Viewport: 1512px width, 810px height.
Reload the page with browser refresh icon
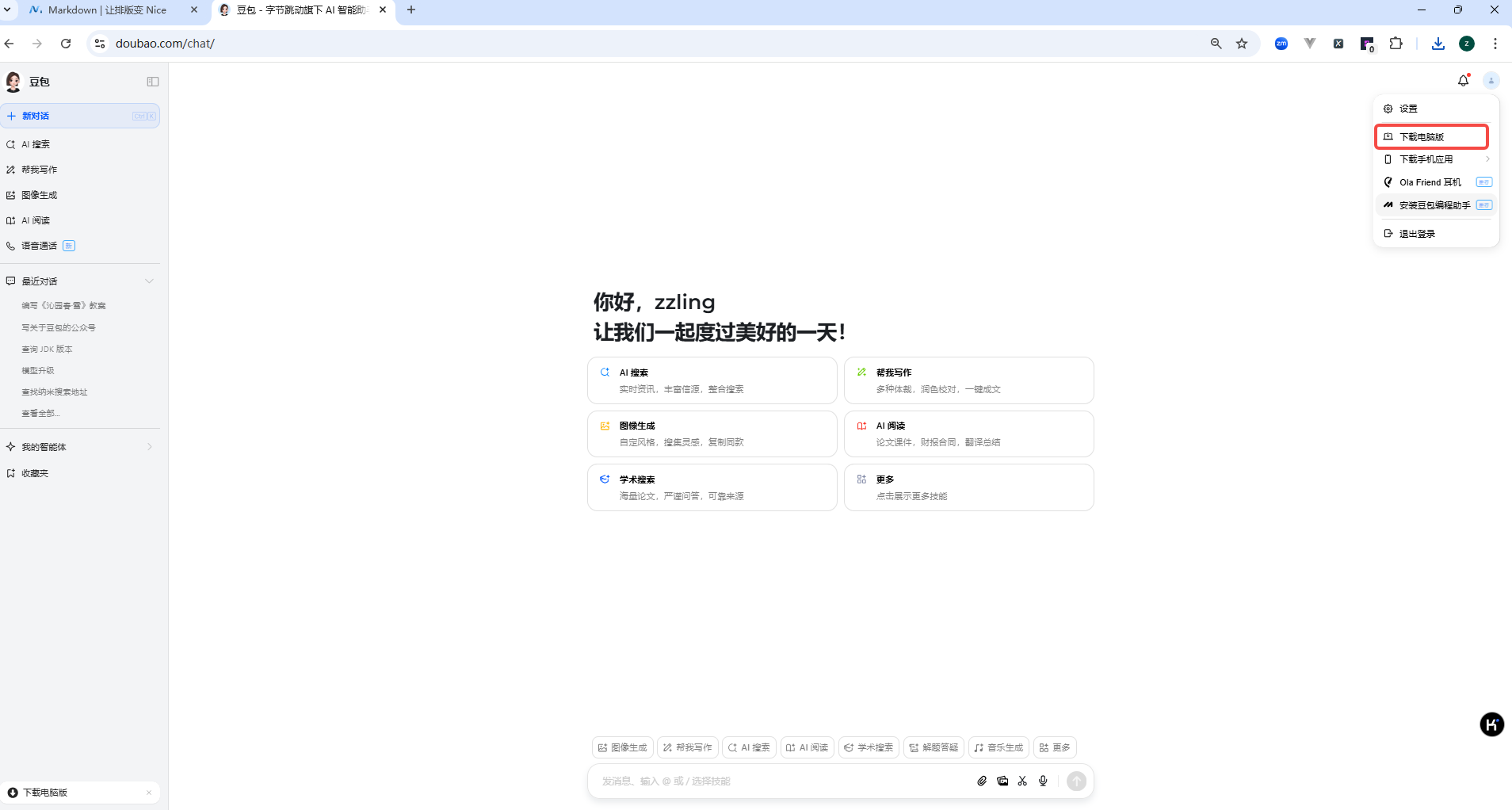(66, 44)
